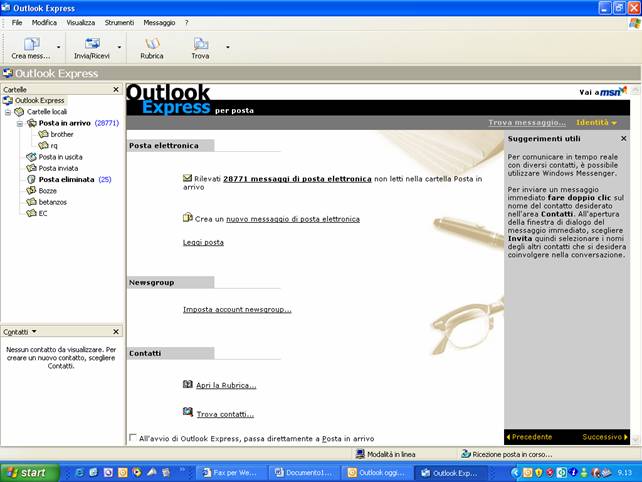Open the Trova dropdown arrow
This screenshot has width=642, height=482.
pos(228,48)
